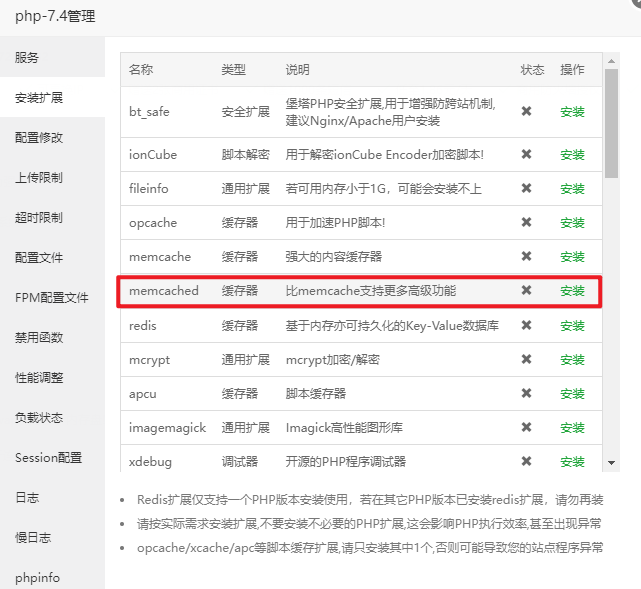Show the 慢日志 page
This screenshot has height=589, width=641.
[52, 537]
